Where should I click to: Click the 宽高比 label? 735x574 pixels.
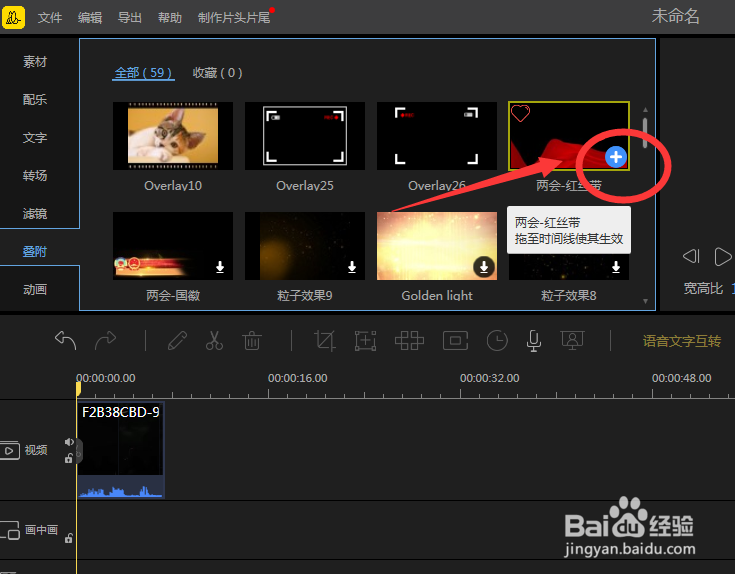tap(703, 288)
